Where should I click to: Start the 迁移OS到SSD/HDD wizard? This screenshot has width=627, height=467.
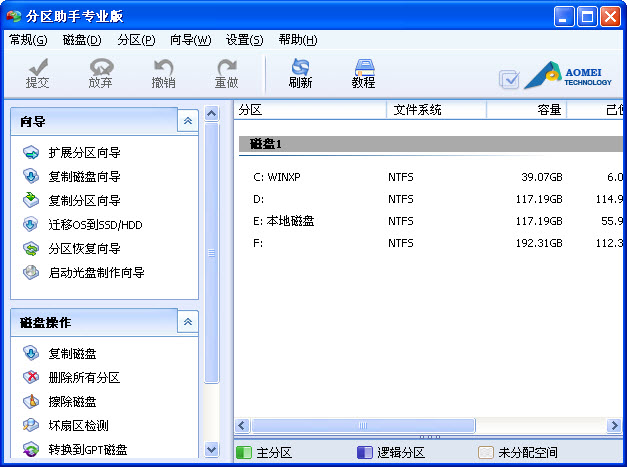click(95, 225)
